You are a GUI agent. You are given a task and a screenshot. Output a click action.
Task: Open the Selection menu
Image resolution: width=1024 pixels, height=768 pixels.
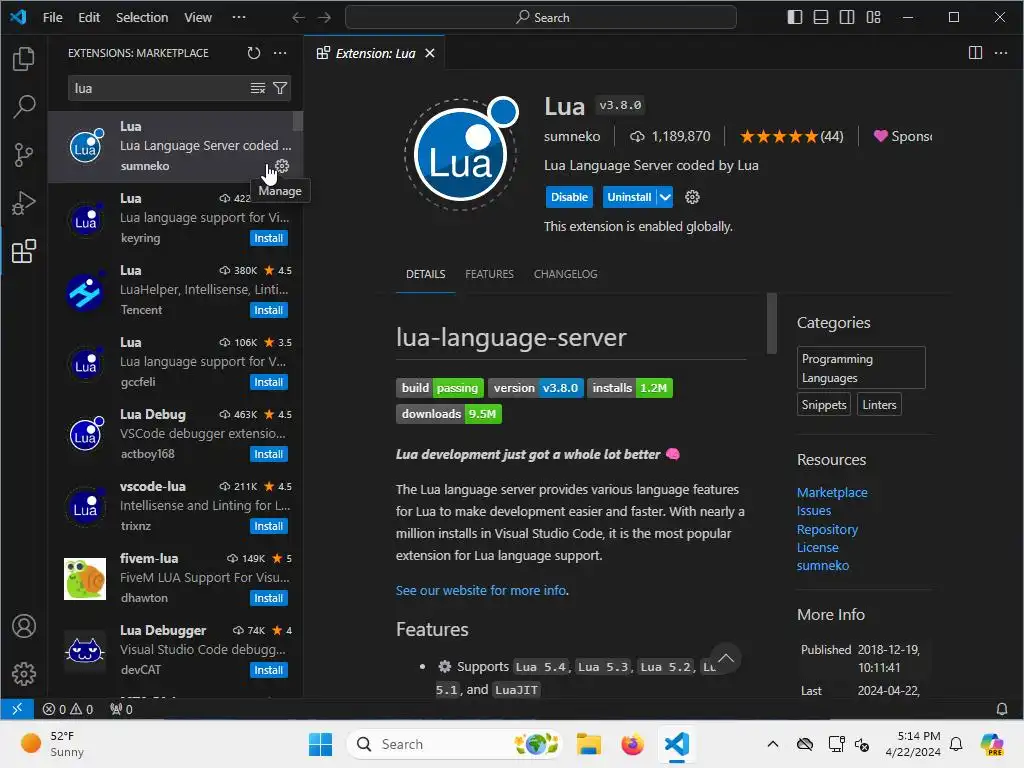coord(142,17)
